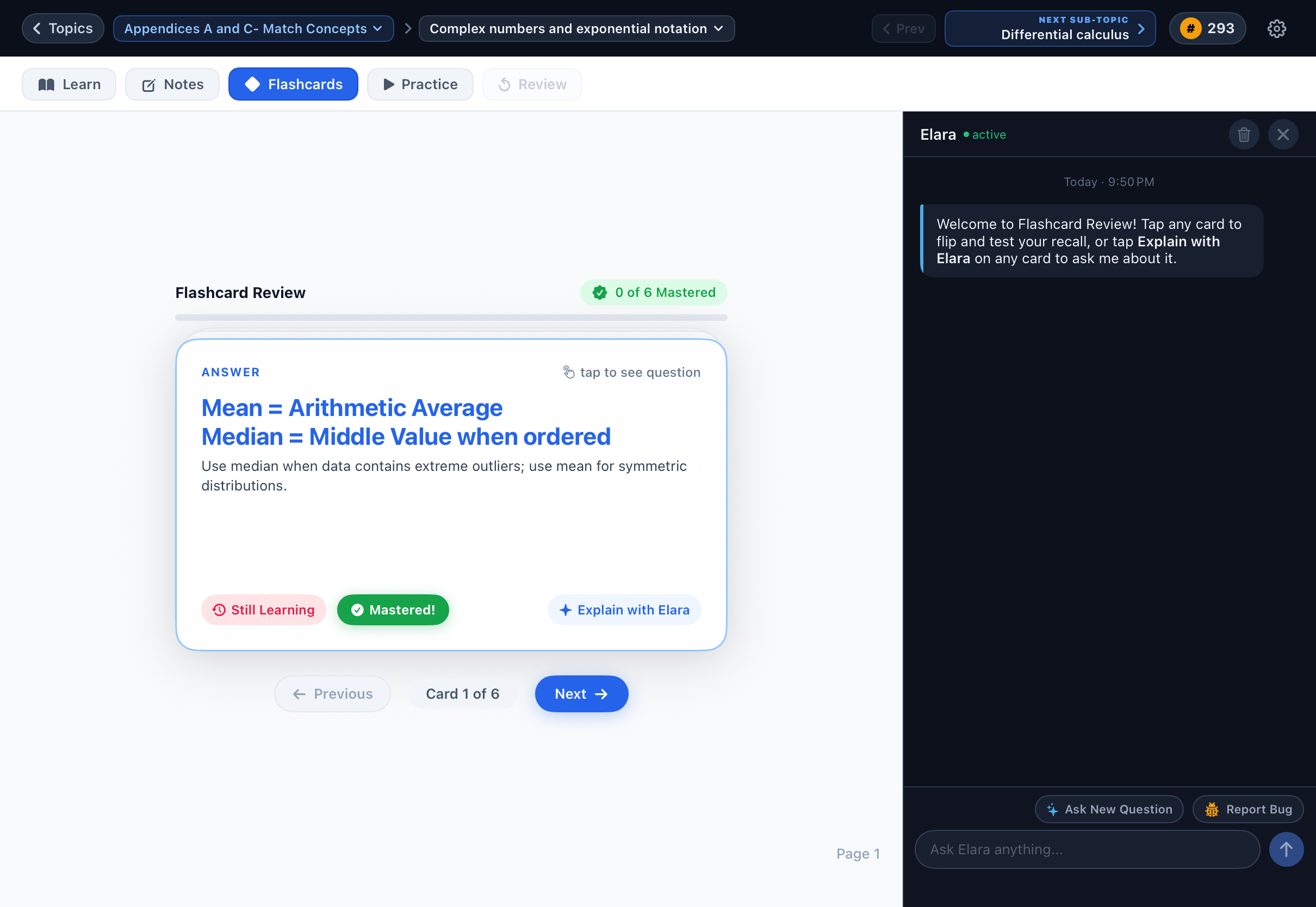Click the Elara welcome message

click(x=1091, y=241)
